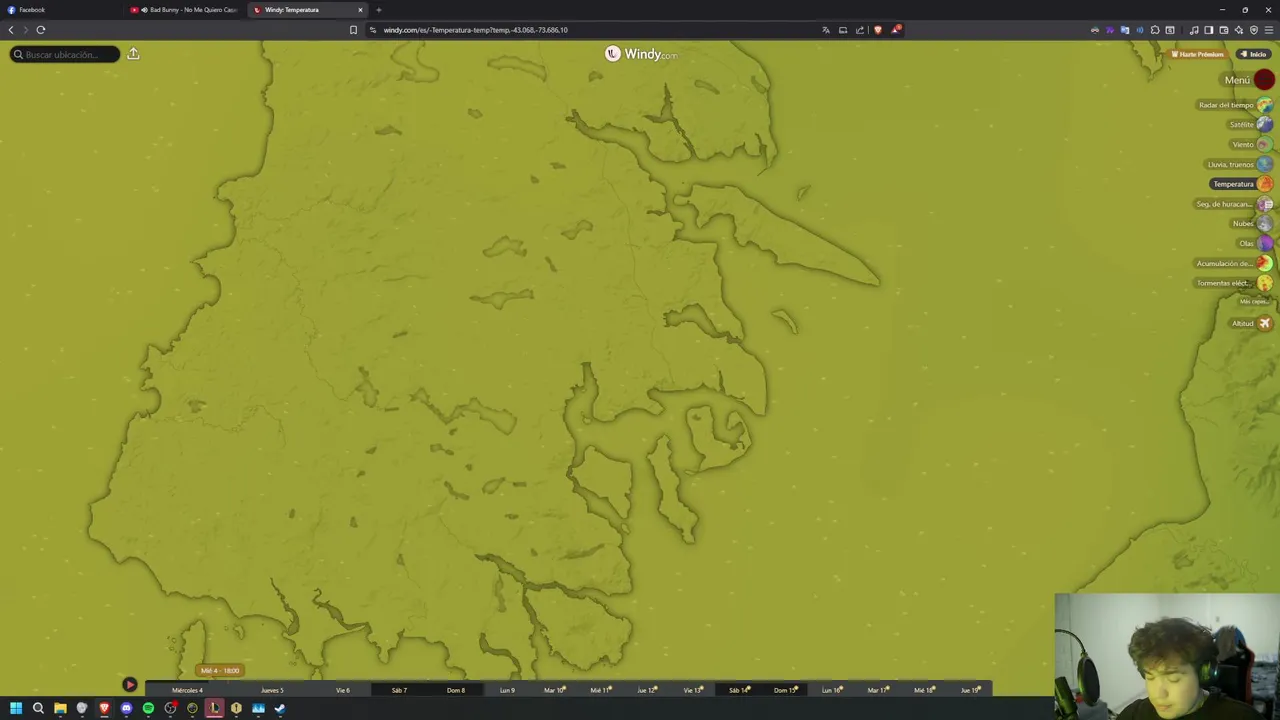Jump timeline to Mié 18
Viewport: 1280px width, 720px height.
[x=924, y=690]
